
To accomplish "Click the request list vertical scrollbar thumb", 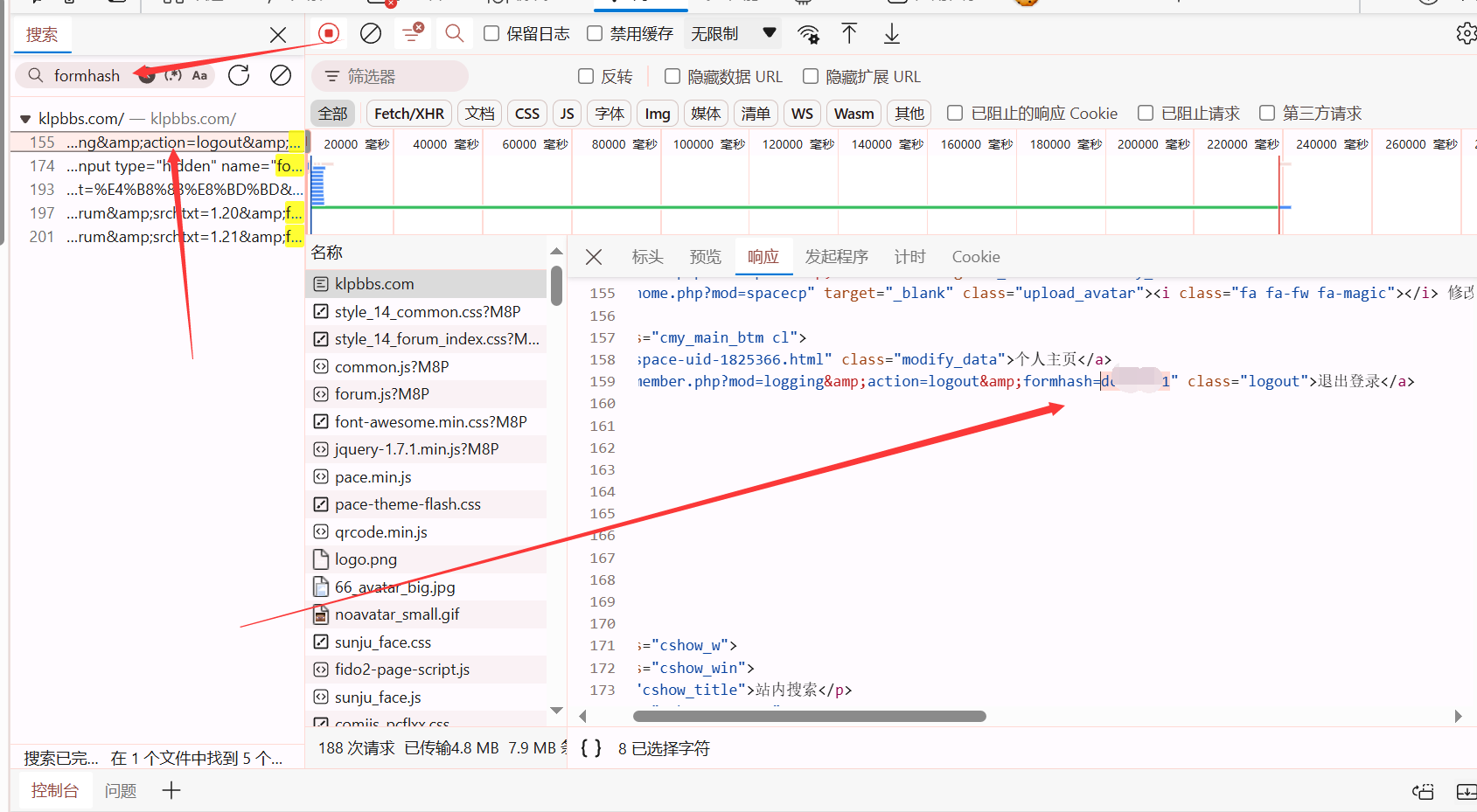I will (x=556, y=286).
